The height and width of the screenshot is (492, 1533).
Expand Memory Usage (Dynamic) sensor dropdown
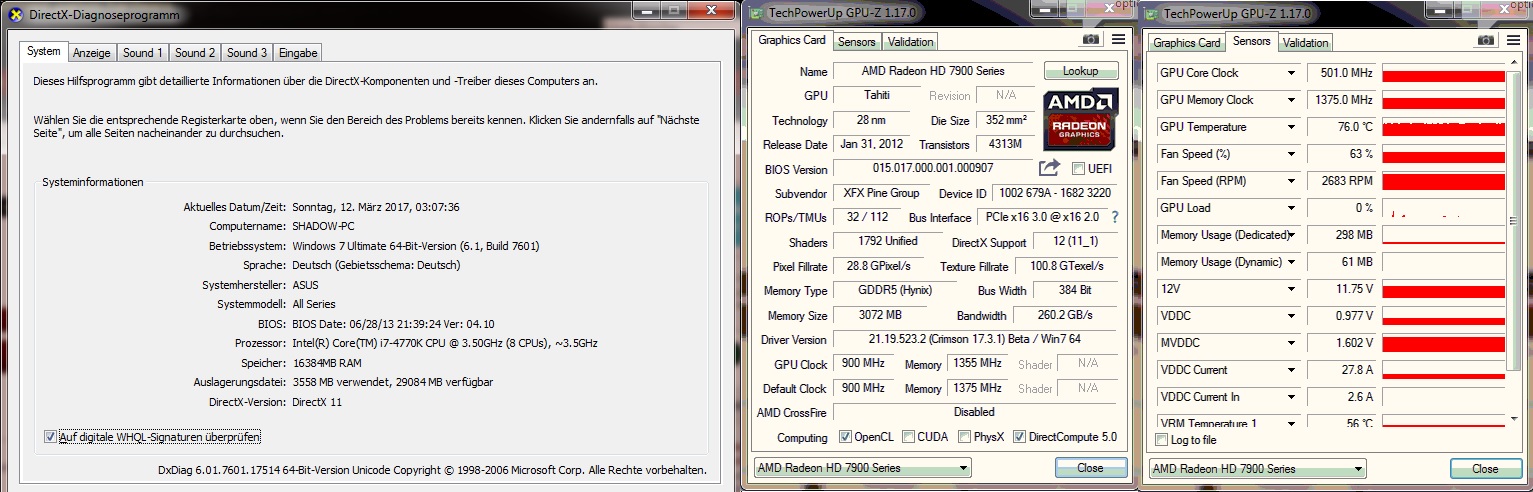pos(1291,262)
